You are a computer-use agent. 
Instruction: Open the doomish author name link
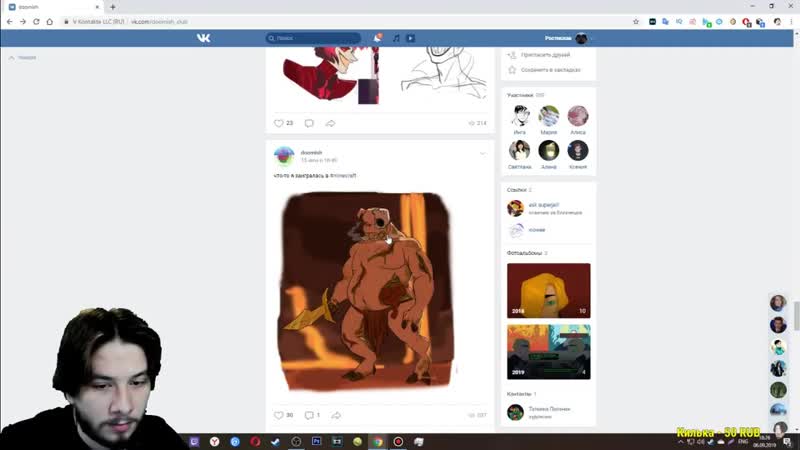pos(311,153)
